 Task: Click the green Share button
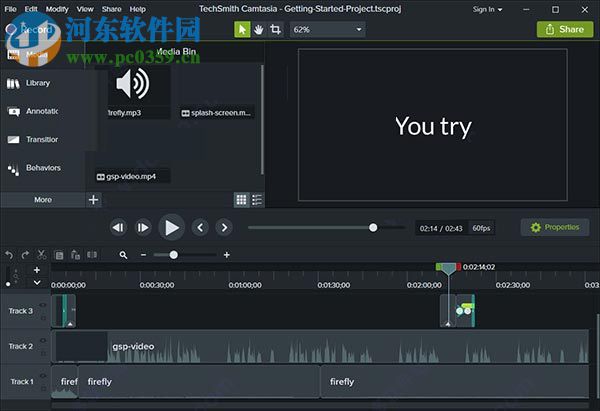click(565, 29)
